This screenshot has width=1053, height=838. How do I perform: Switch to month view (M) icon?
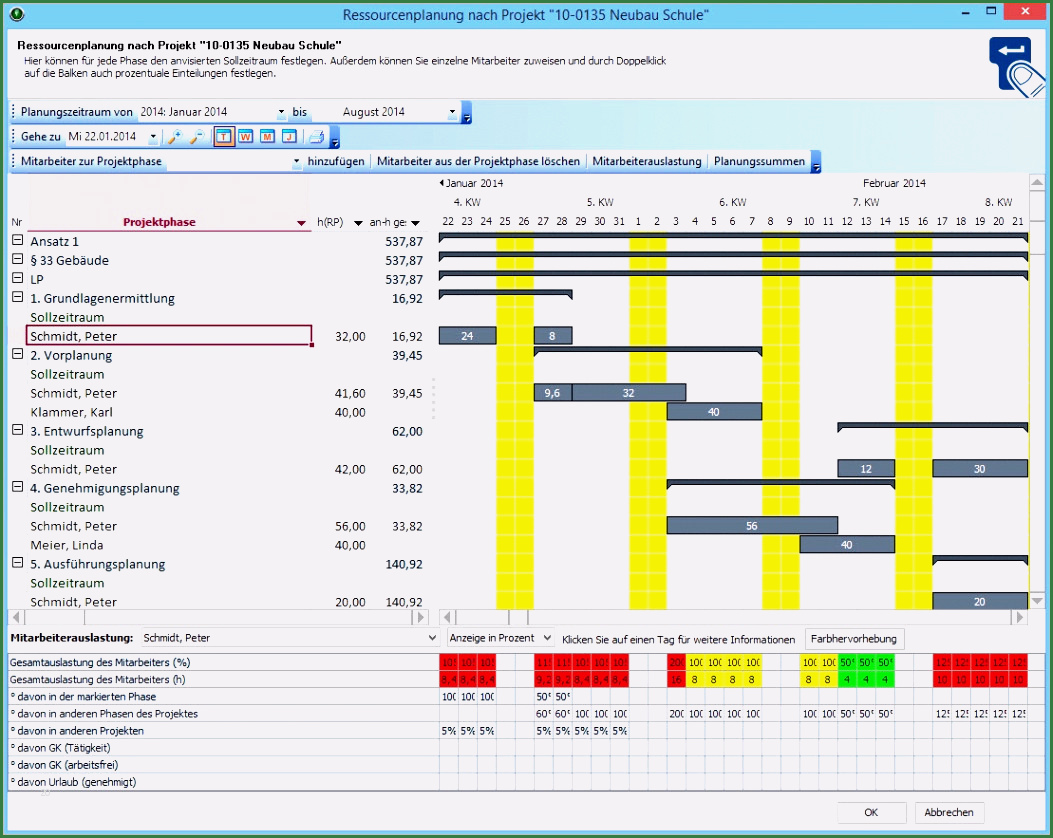[267, 137]
